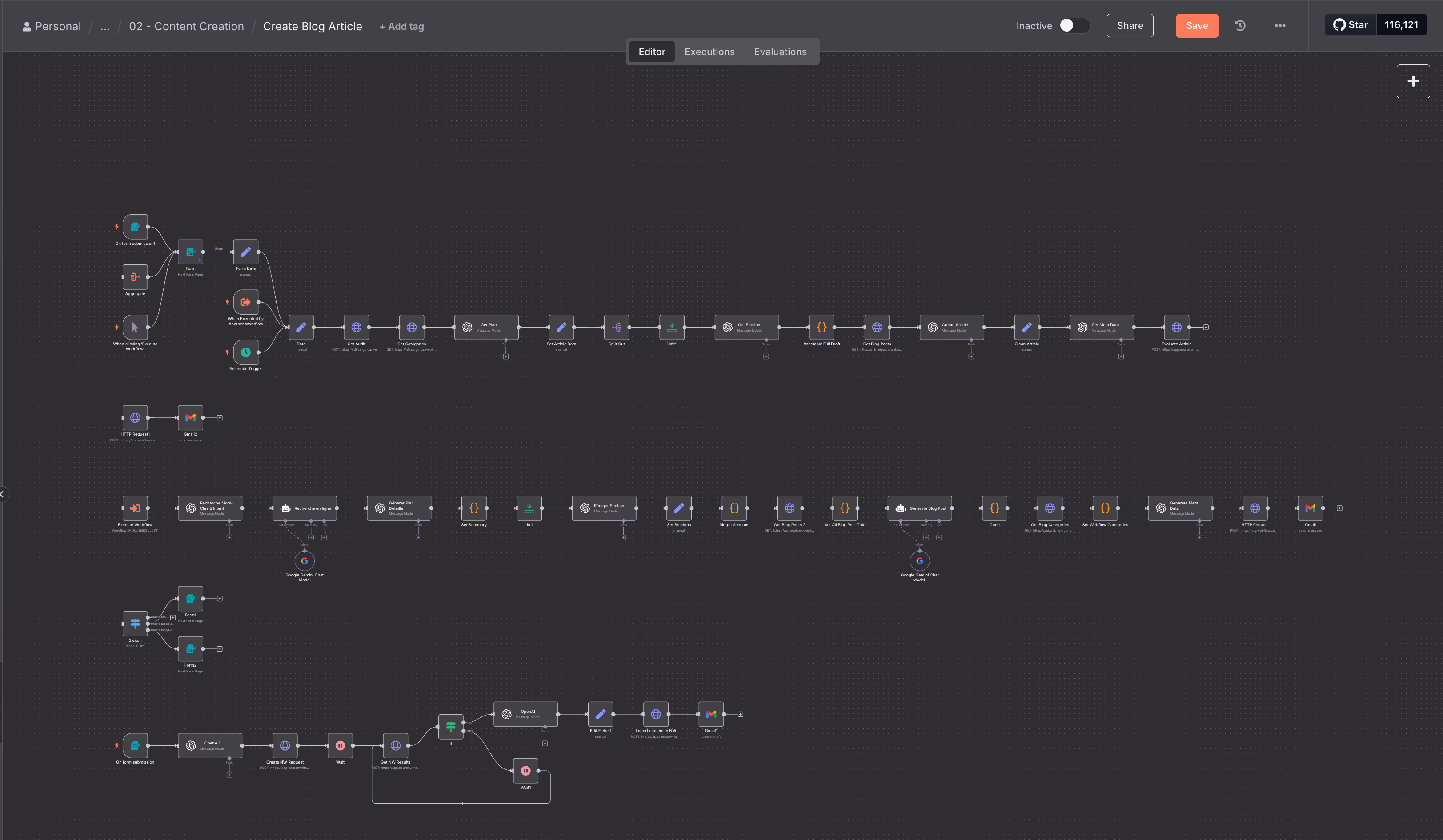Open the Aggregate node

pyautogui.click(x=135, y=277)
